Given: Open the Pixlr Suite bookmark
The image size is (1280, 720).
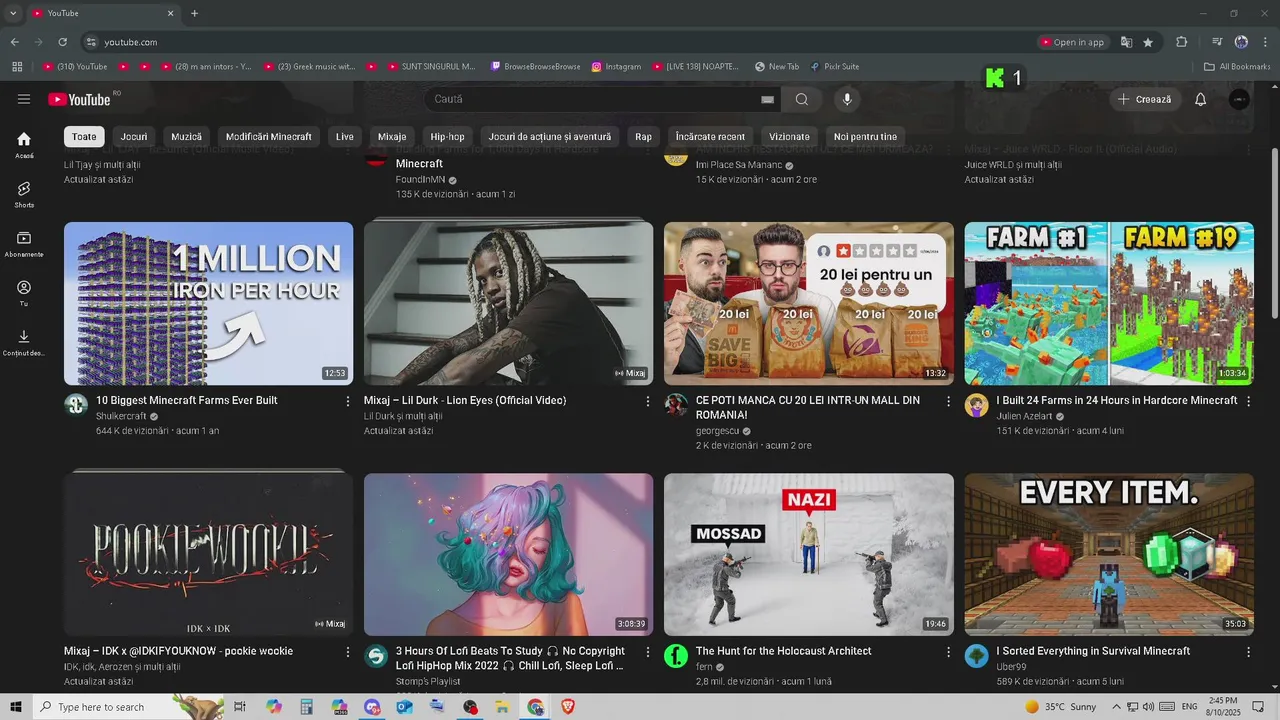Looking at the screenshot, I should pos(833,67).
